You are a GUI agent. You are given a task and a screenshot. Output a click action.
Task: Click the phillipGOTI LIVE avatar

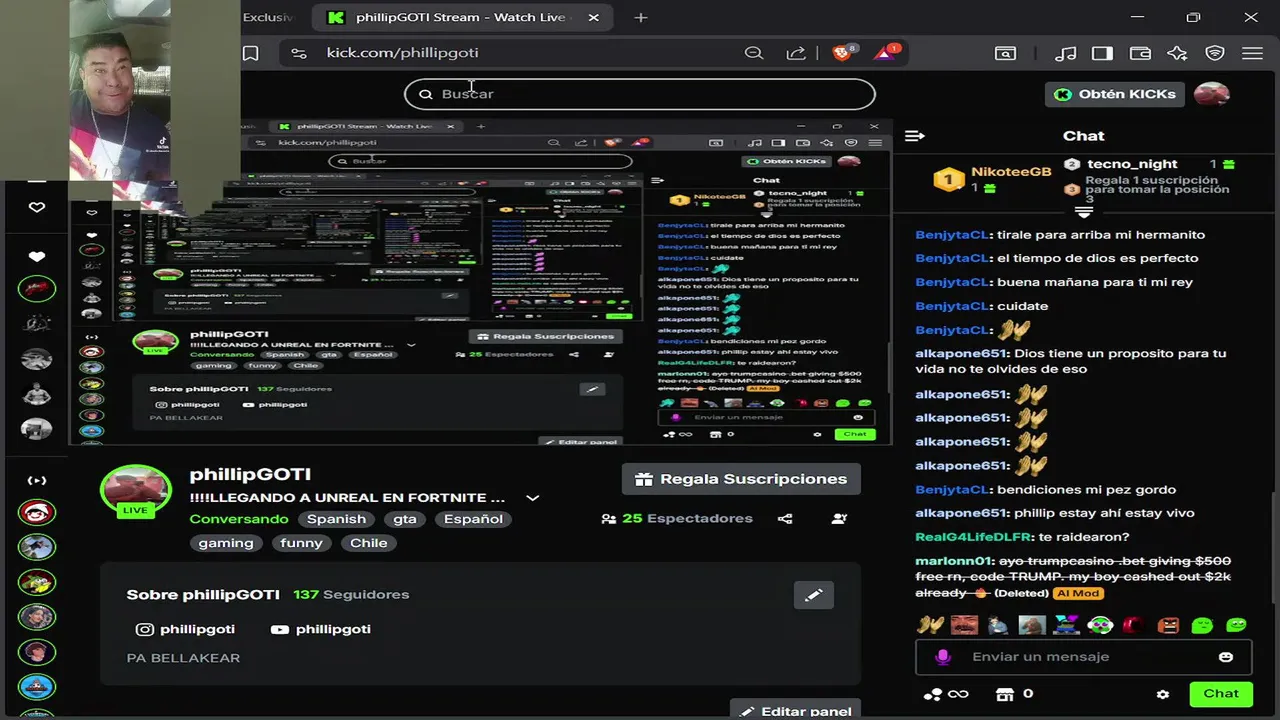pyautogui.click(x=135, y=491)
